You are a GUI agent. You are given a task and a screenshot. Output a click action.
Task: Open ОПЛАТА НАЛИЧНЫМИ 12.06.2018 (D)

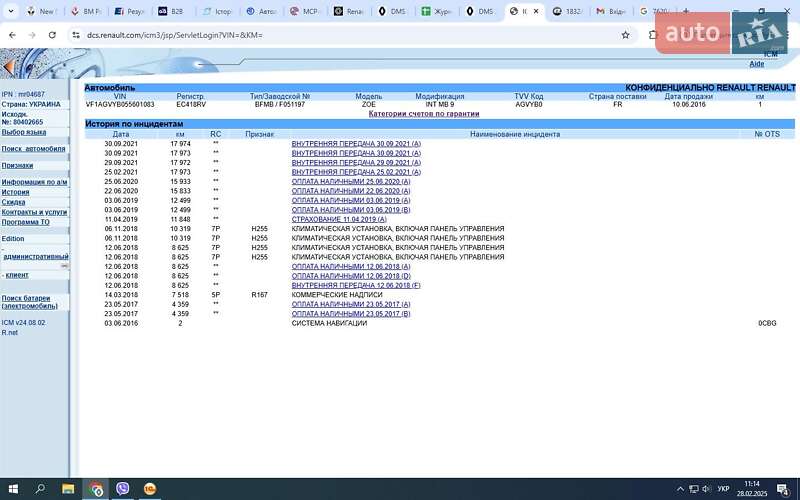tap(351, 276)
